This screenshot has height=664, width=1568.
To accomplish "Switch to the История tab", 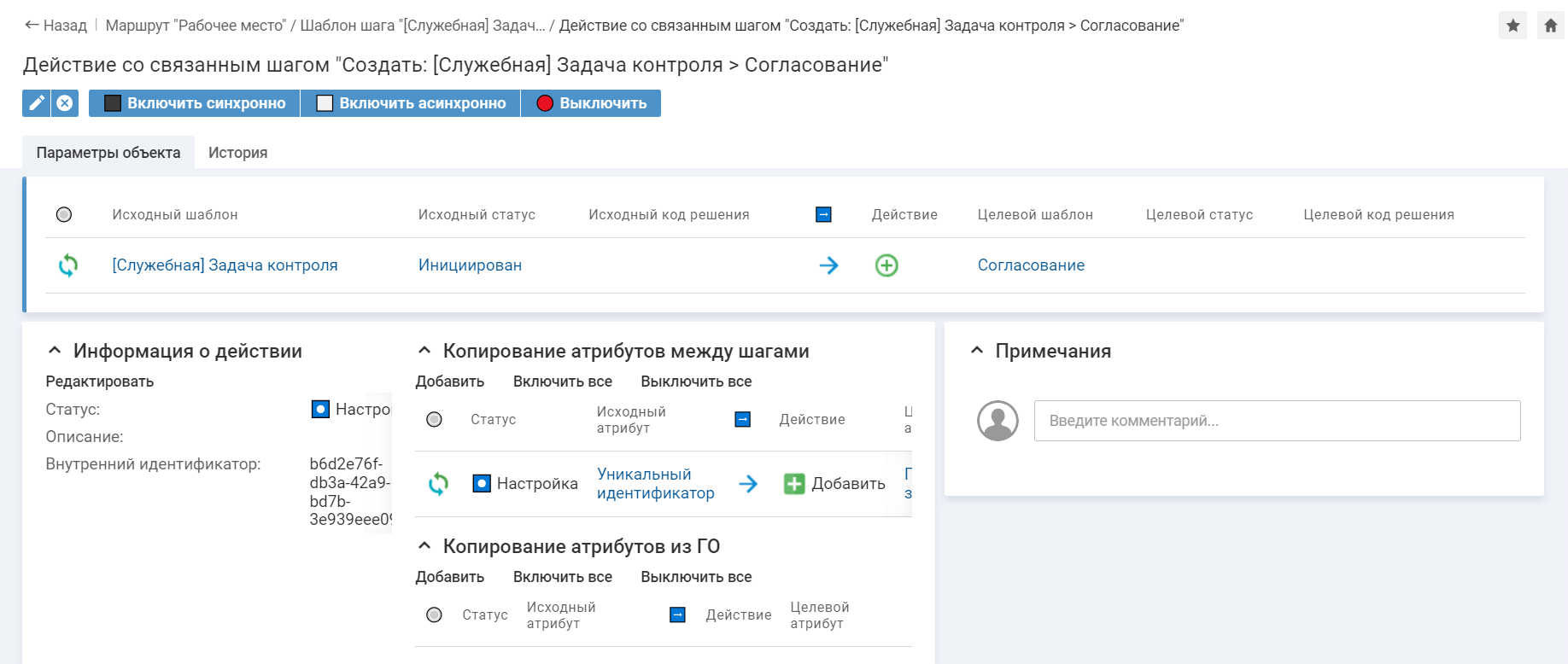I will 237,153.
